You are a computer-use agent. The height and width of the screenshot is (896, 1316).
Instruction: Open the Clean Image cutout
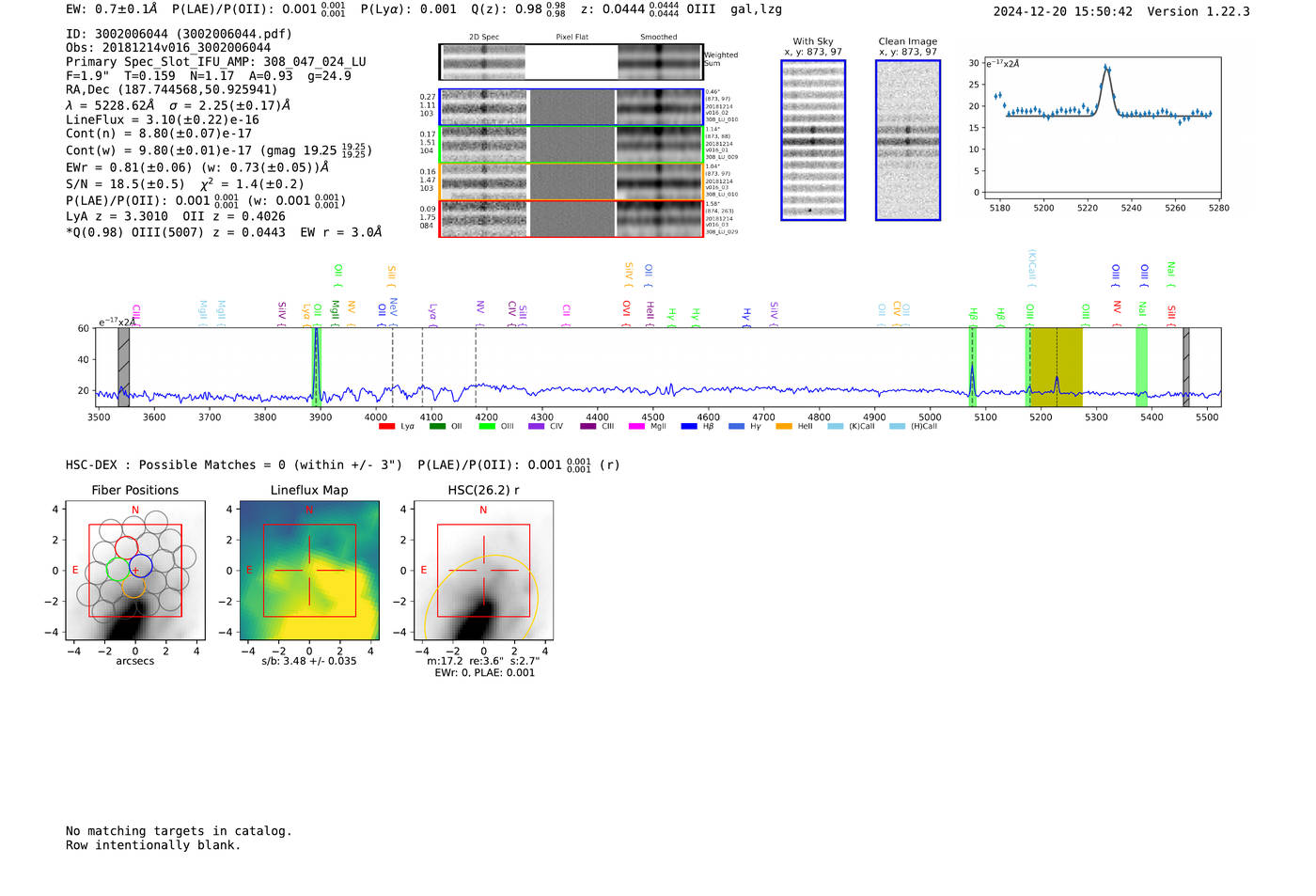point(908,140)
